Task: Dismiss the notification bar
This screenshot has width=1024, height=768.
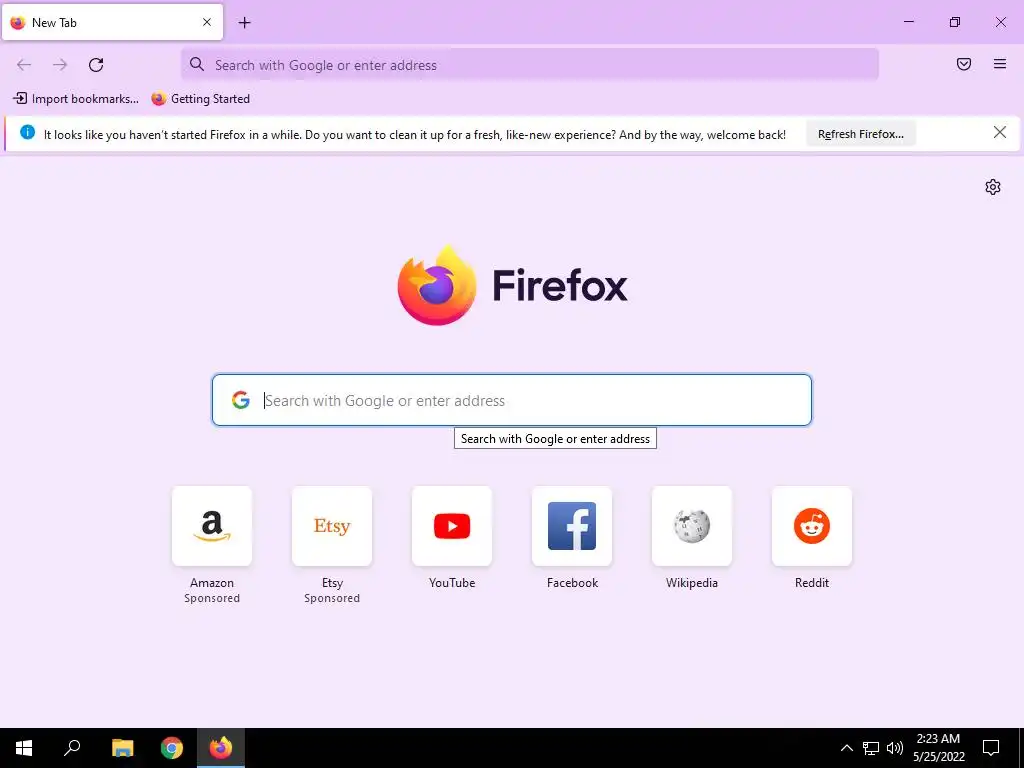Action: tap(1000, 133)
